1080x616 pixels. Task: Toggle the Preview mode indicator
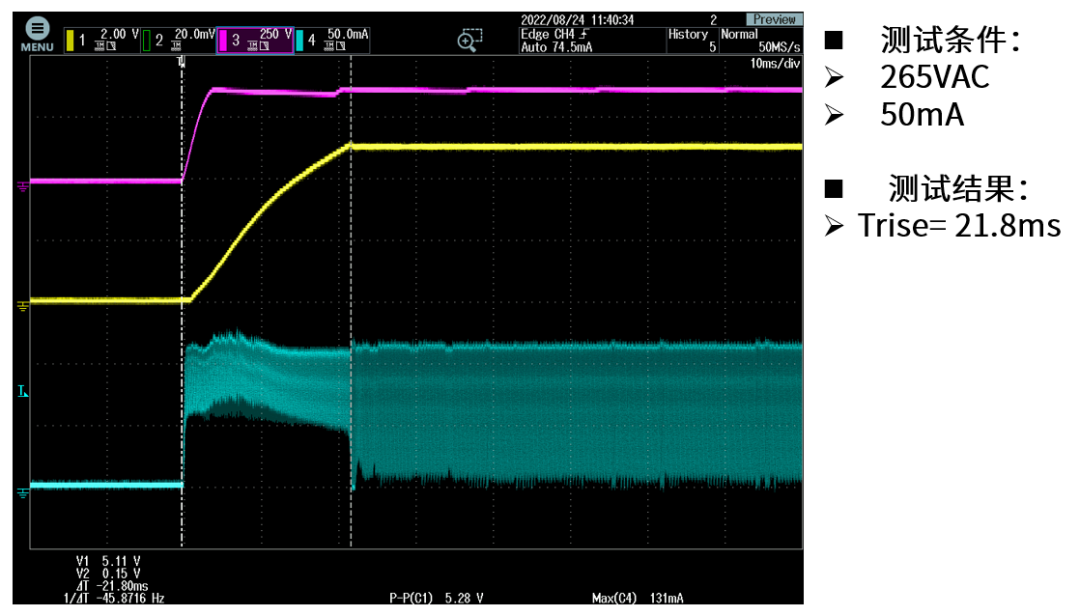point(773,18)
